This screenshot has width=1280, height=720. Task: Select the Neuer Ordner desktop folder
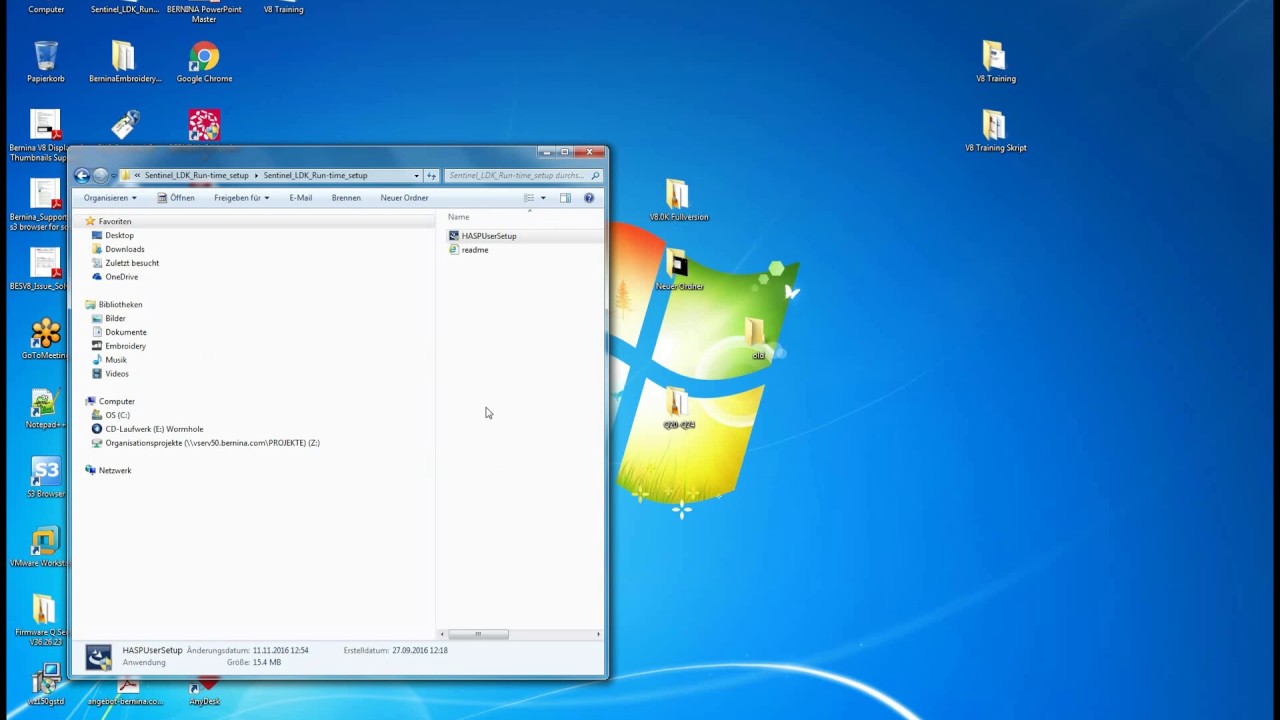click(x=679, y=270)
